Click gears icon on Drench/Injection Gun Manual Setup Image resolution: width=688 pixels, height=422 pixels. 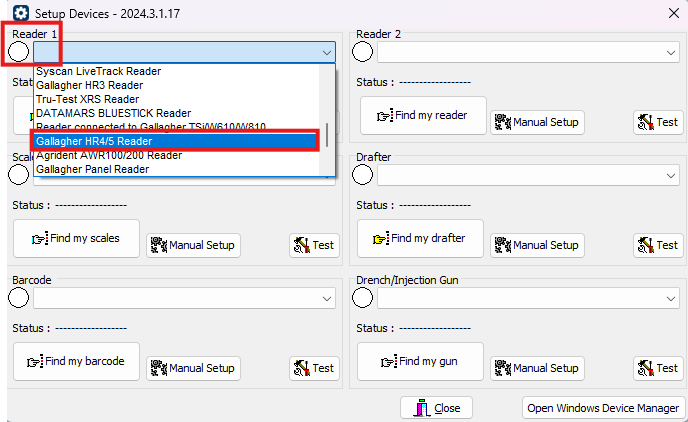pos(503,368)
